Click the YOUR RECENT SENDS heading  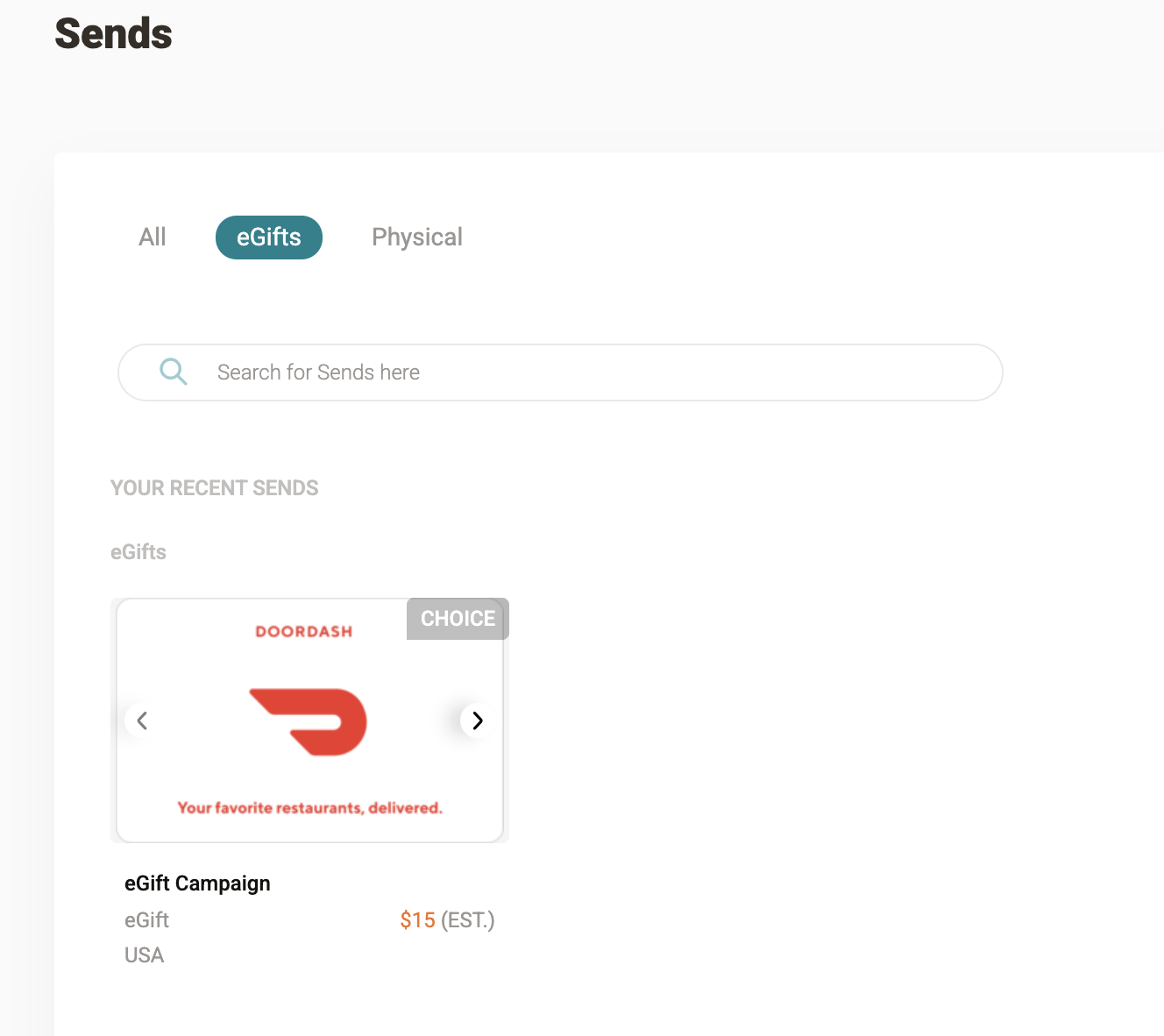tap(215, 488)
